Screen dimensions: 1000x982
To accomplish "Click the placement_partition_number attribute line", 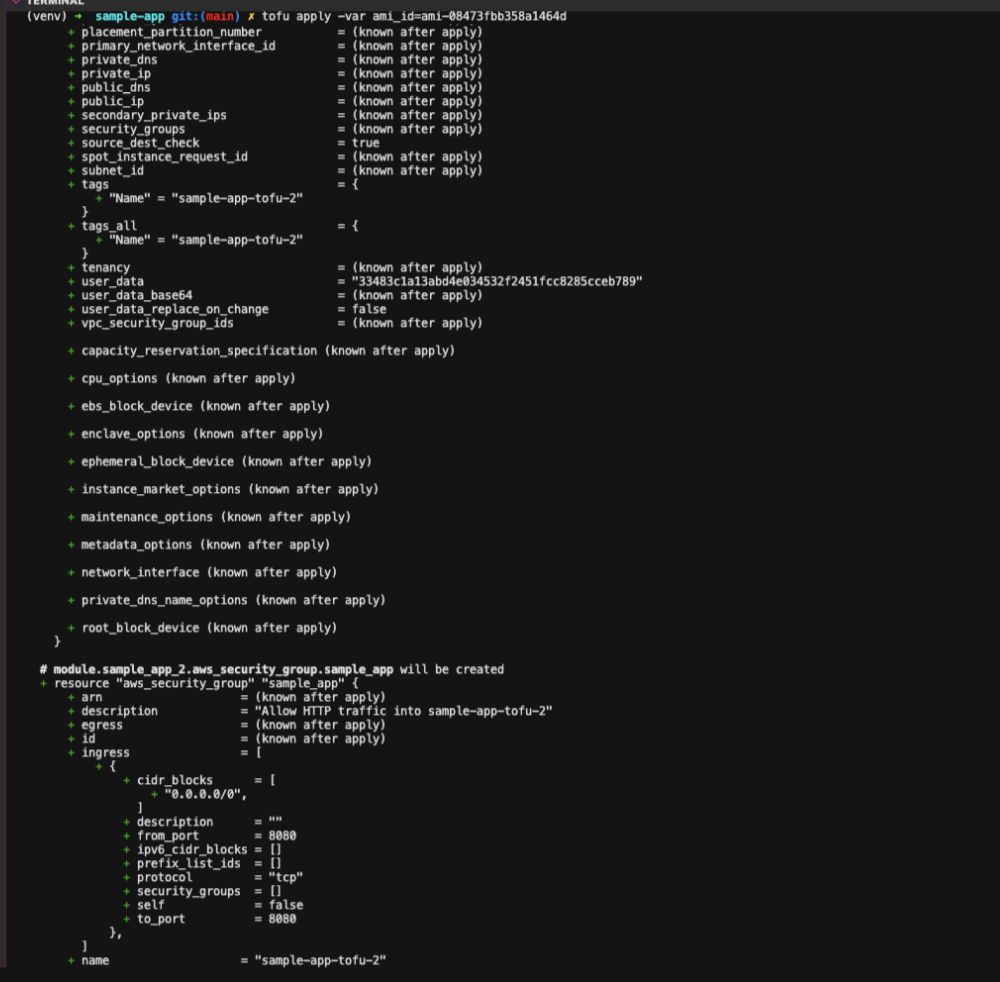I will coord(171,32).
